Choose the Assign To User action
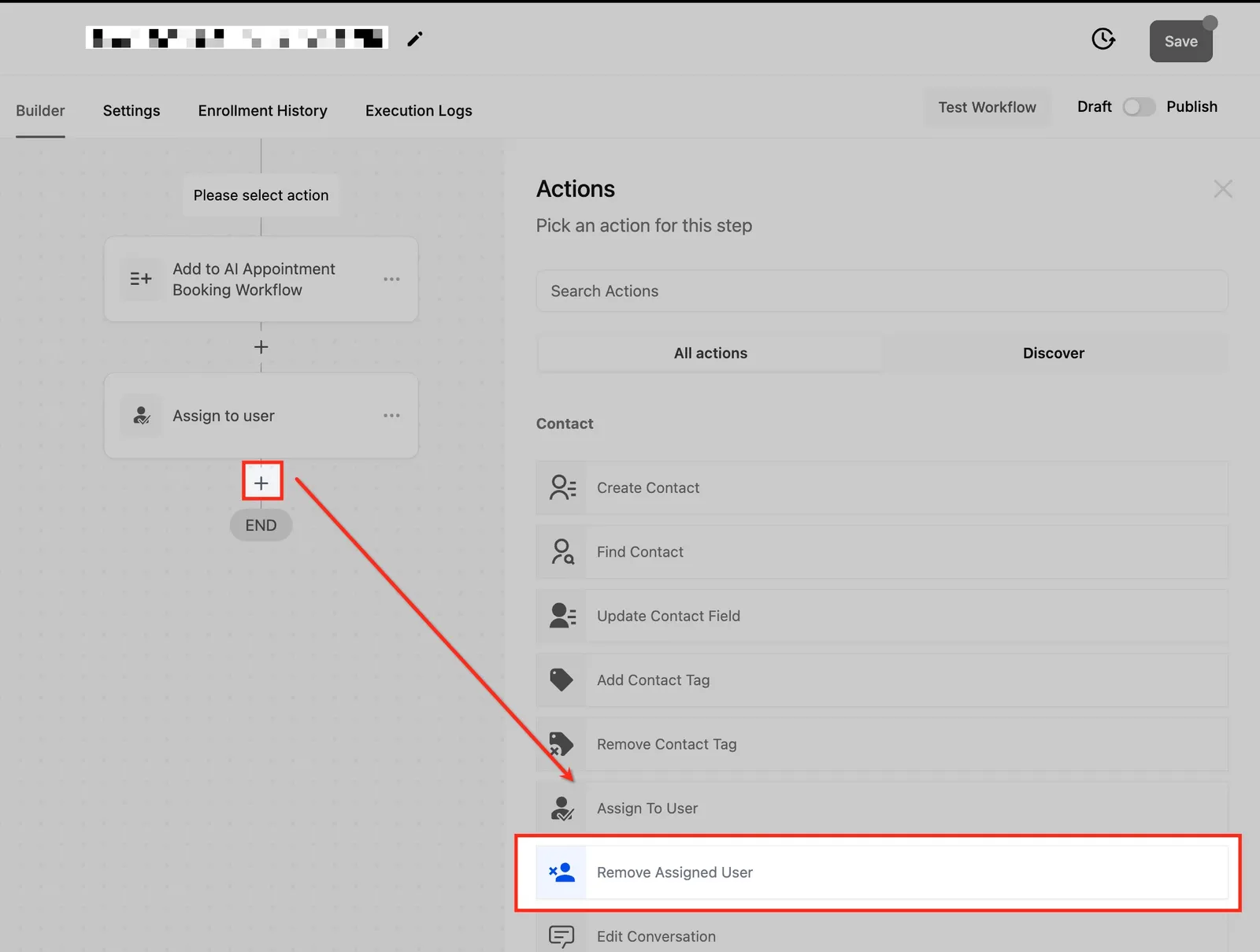 point(882,809)
